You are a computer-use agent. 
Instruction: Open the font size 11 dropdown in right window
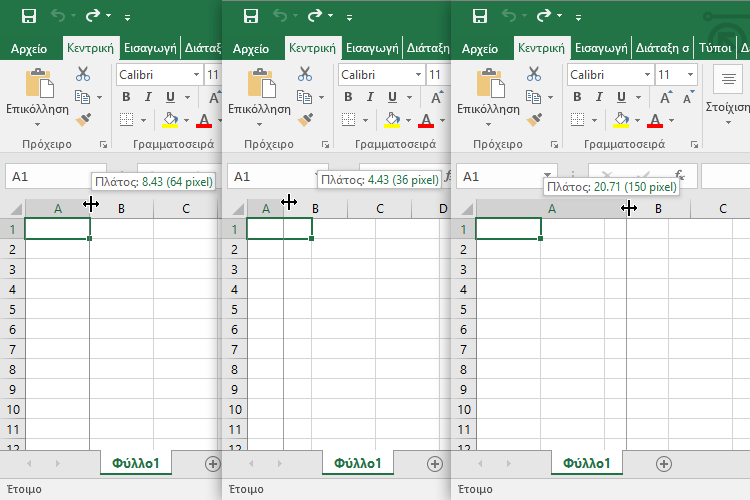coord(690,75)
